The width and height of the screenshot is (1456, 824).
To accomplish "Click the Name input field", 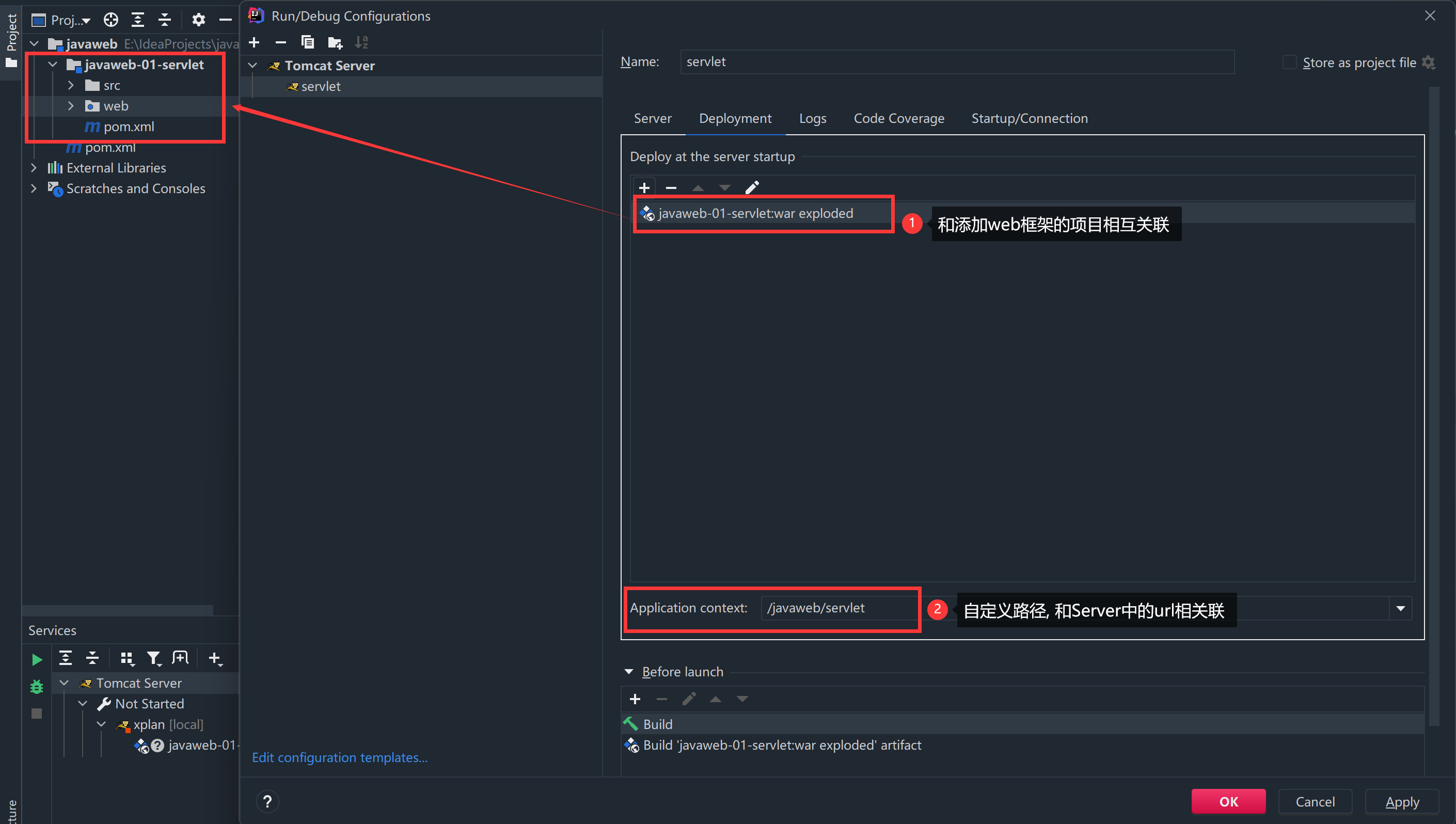I will [956, 61].
